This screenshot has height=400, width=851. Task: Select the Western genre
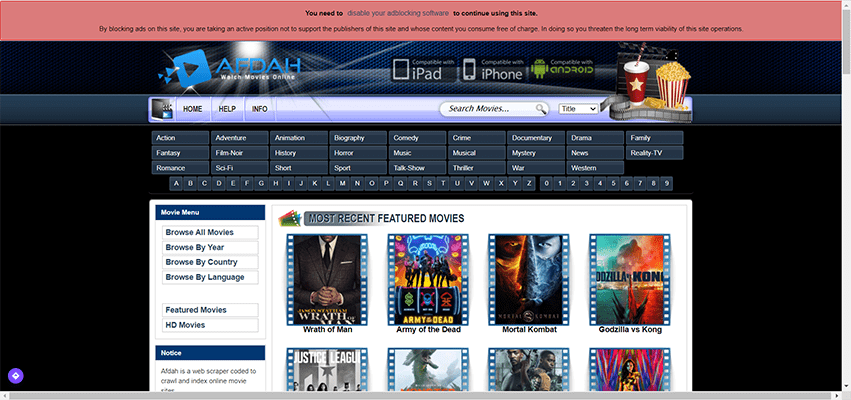[x=595, y=168]
